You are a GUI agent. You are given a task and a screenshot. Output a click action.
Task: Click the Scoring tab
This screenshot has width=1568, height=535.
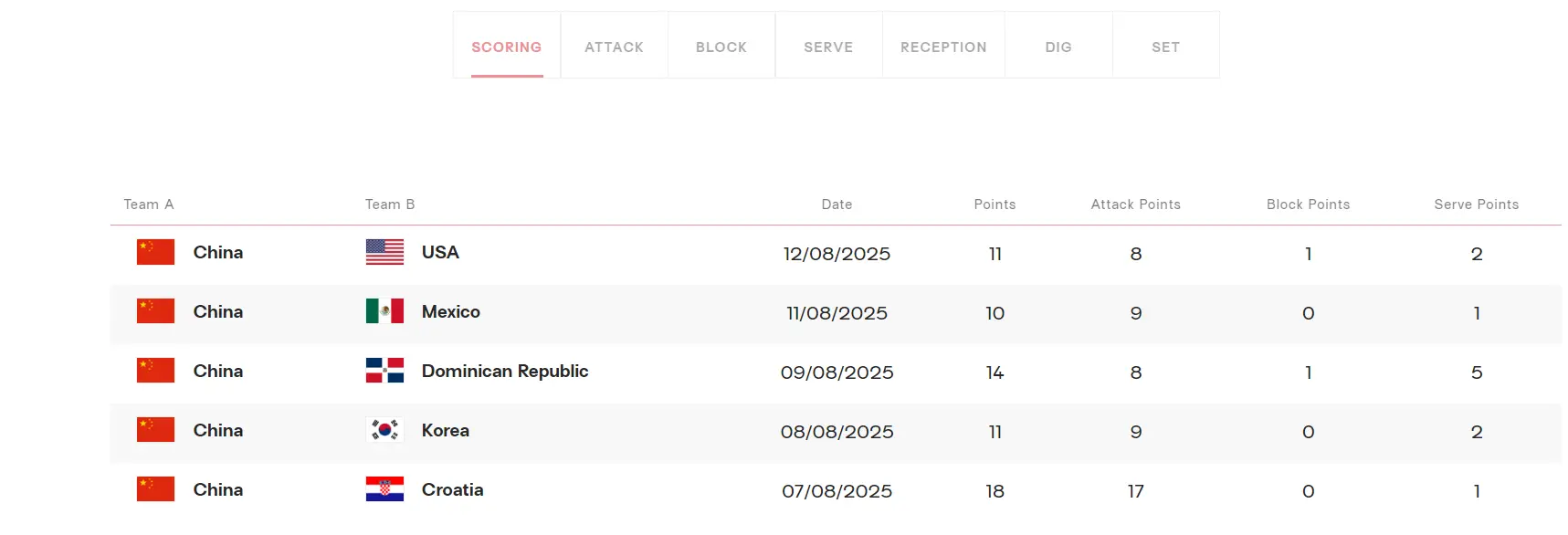pos(506,47)
